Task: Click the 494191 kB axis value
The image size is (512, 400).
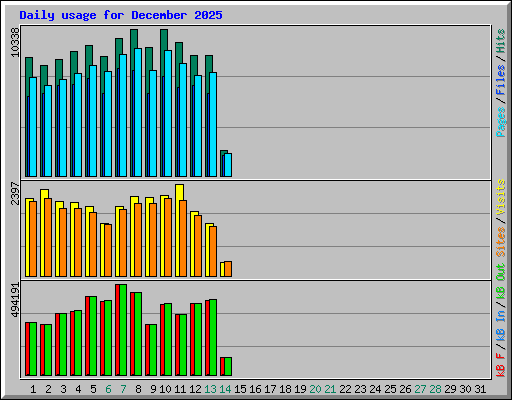Action: click(x=15, y=300)
